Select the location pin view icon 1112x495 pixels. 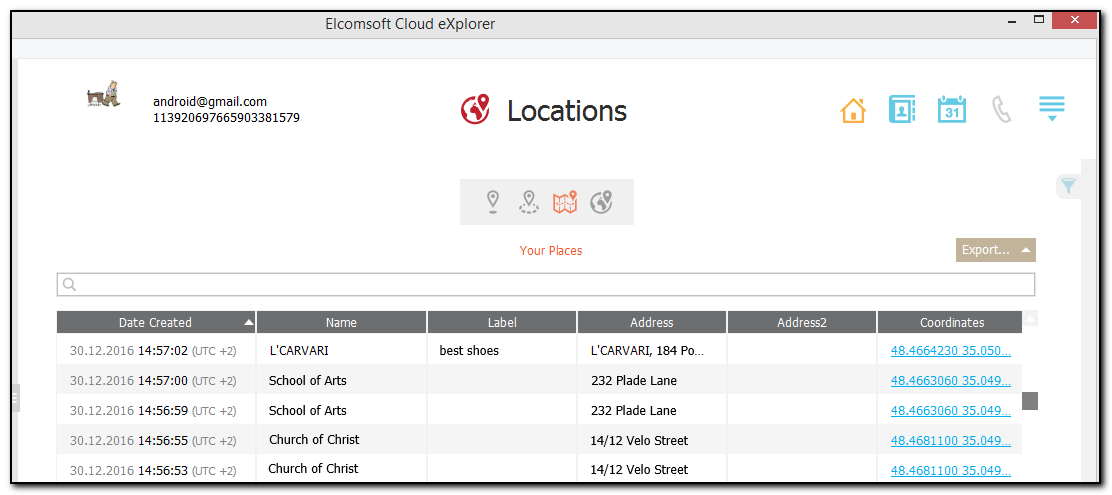coord(492,202)
